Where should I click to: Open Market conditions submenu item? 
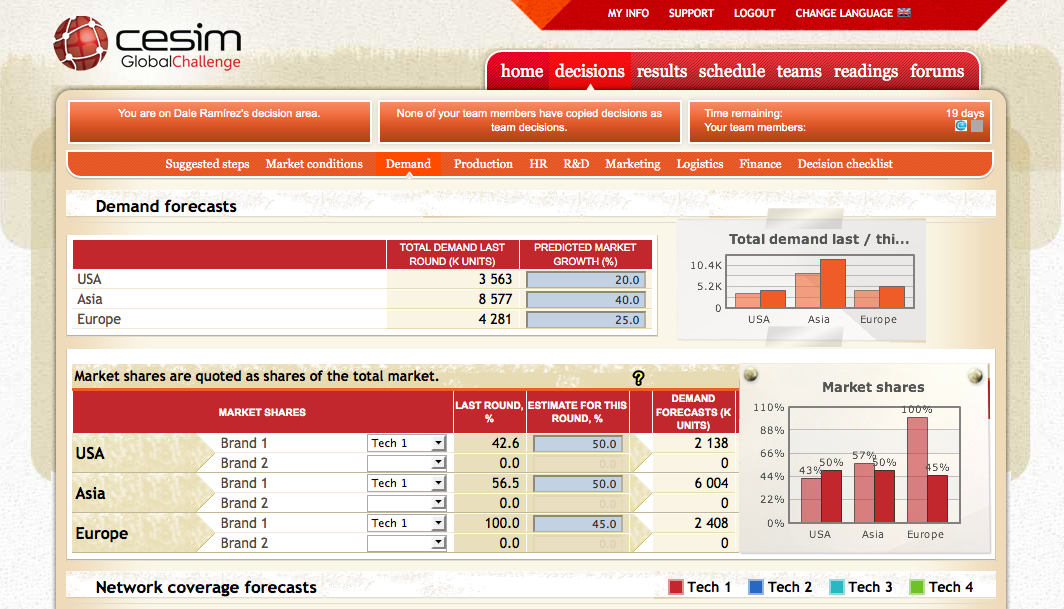(314, 164)
